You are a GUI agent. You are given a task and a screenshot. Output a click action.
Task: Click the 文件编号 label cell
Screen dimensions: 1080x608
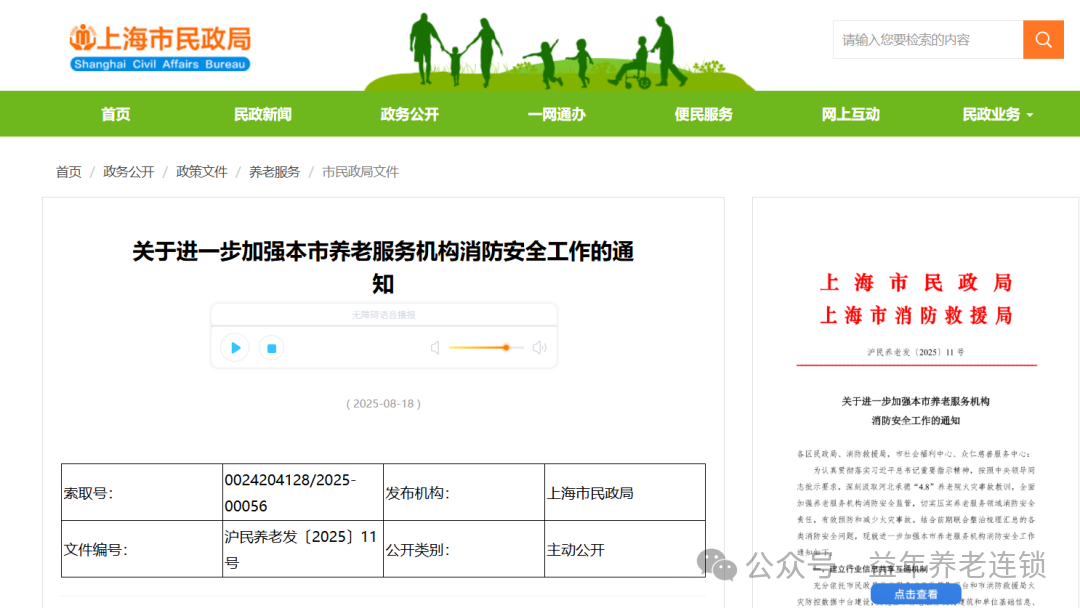[x=142, y=549]
